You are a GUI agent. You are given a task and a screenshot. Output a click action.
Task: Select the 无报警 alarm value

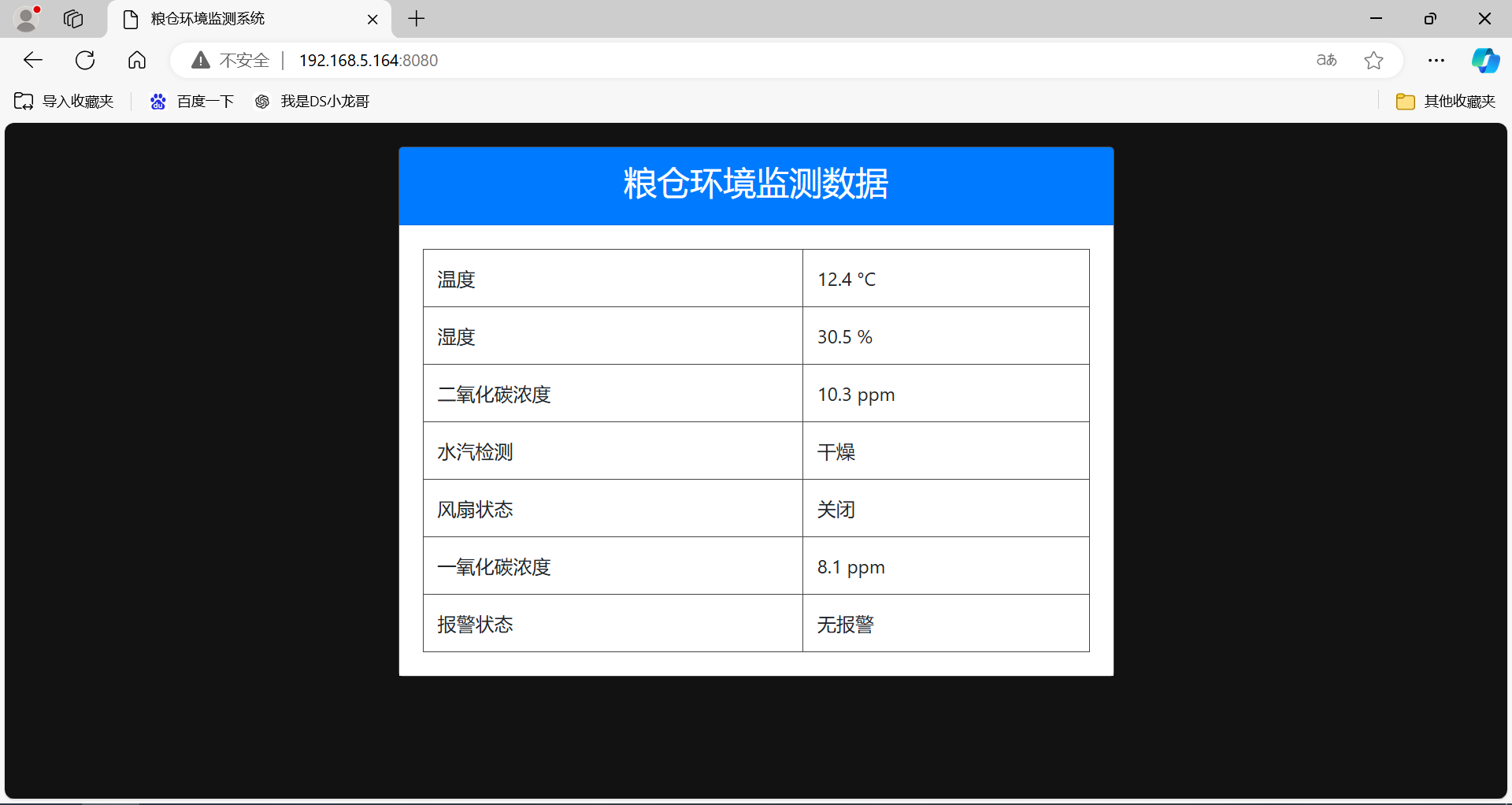[846, 625]
